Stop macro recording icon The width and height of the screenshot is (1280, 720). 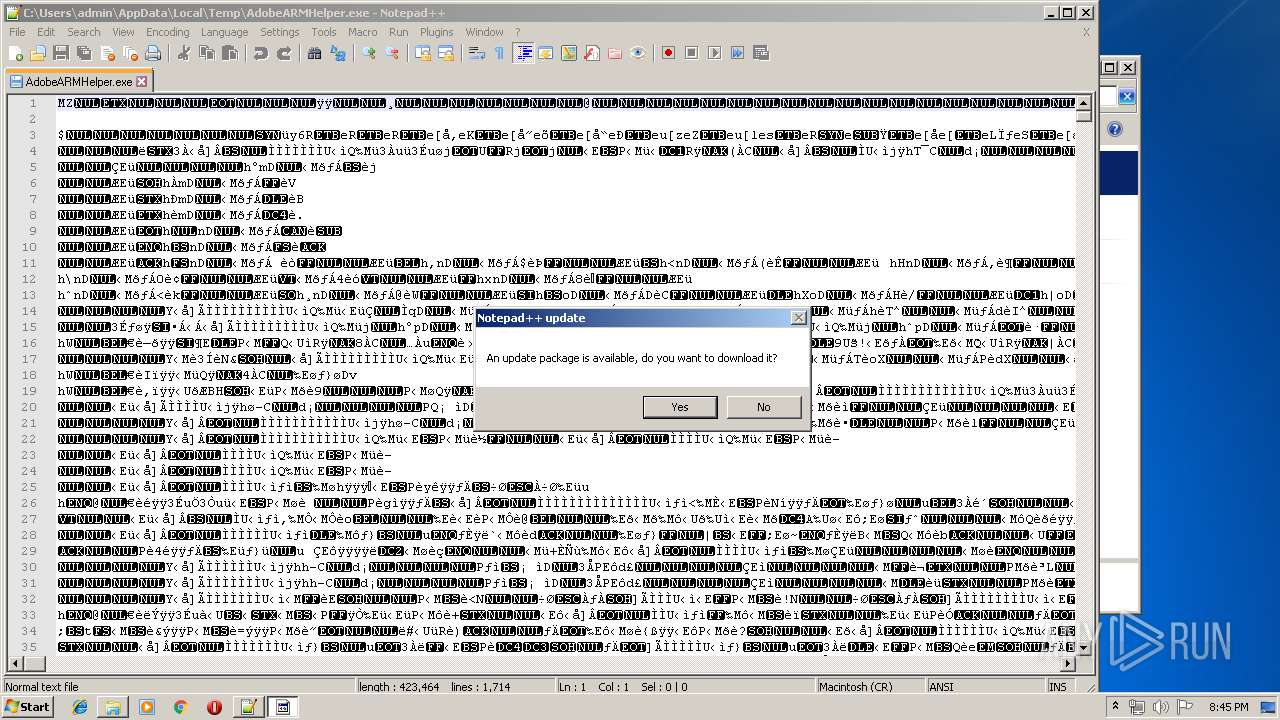click(x=691, y=53)
